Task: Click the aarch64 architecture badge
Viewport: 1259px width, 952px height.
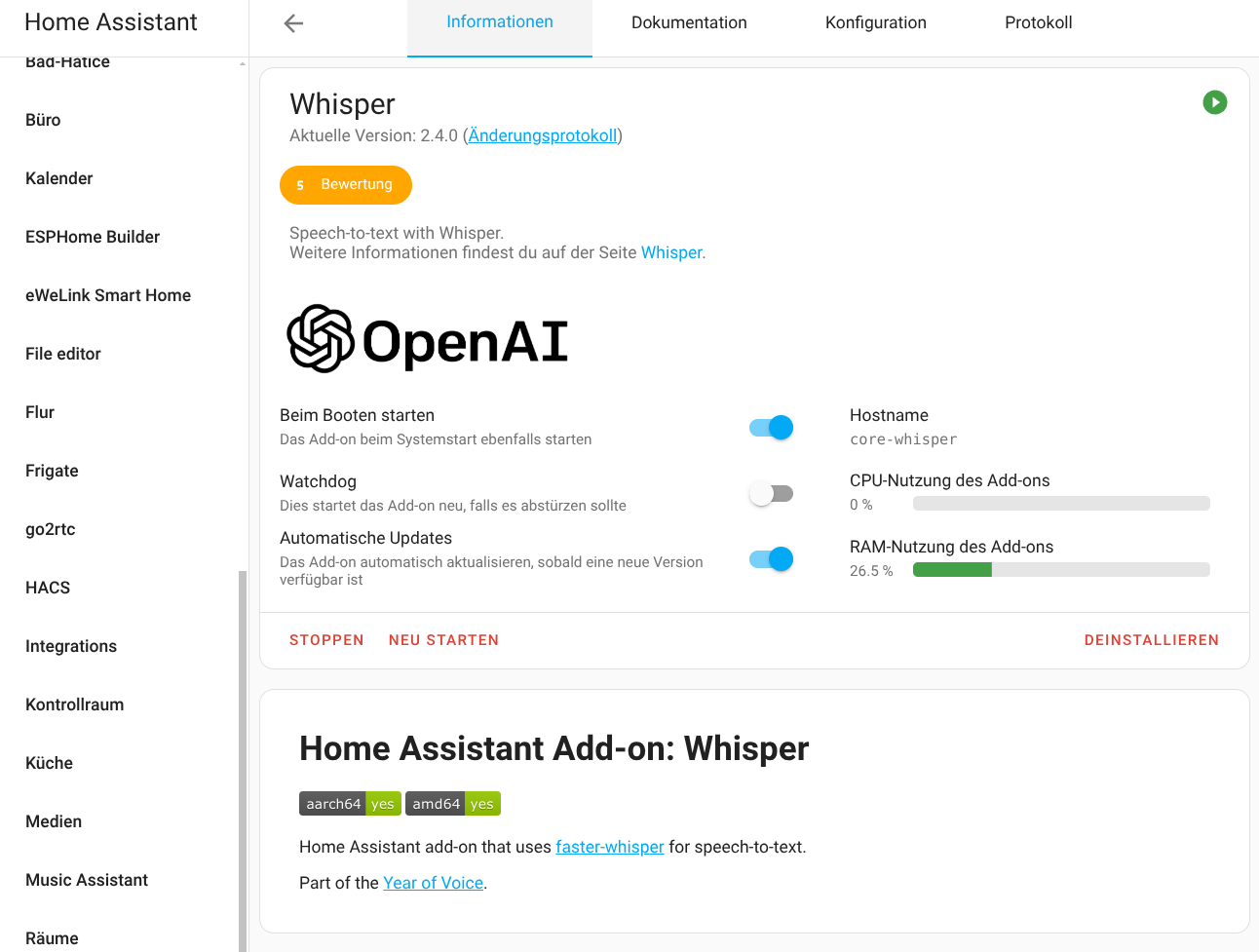Action: 350,804
